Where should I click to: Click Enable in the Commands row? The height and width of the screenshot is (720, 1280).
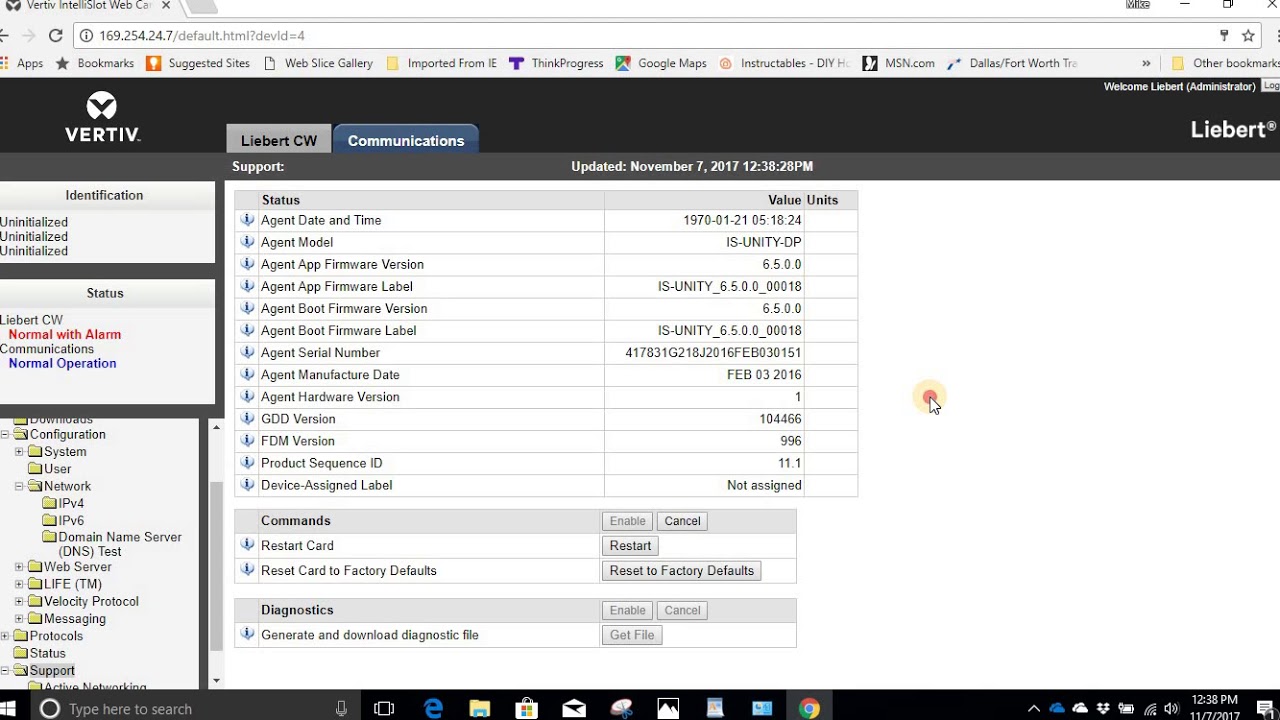coord(628,521)
